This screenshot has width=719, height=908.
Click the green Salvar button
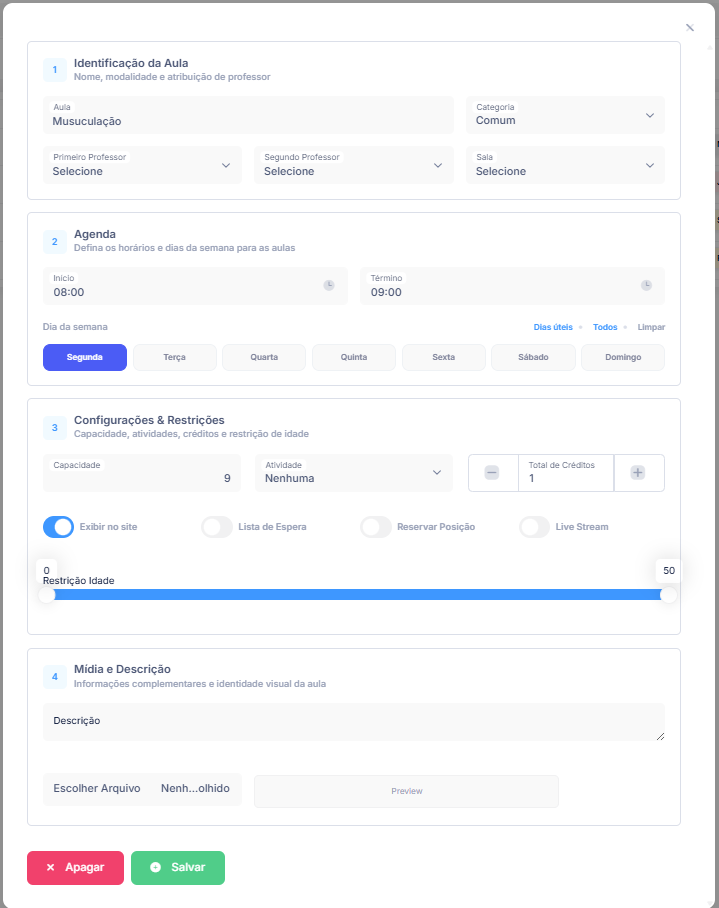tap(178, 867)
